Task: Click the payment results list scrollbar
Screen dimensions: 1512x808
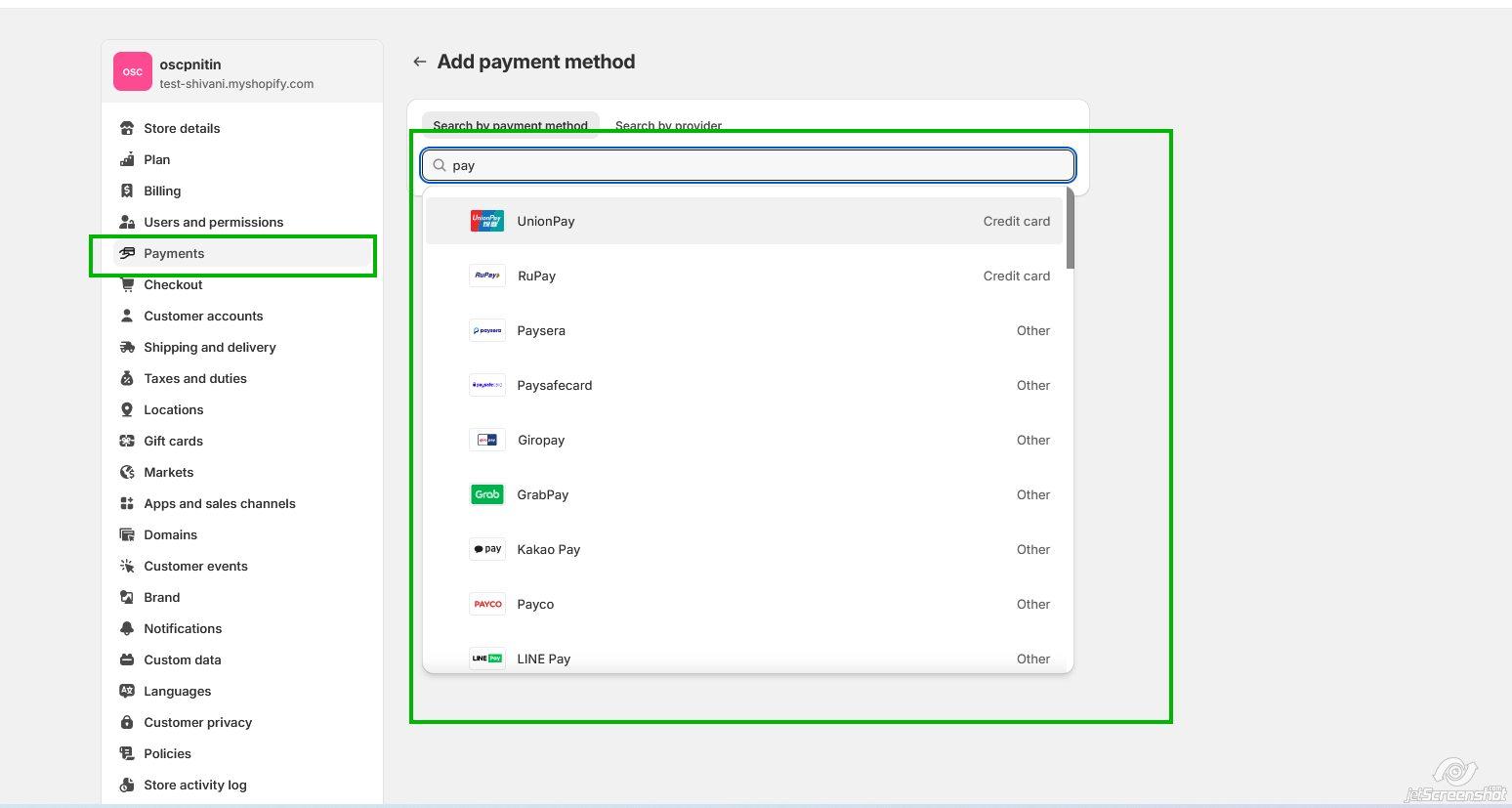Action: click(1071, 230)
